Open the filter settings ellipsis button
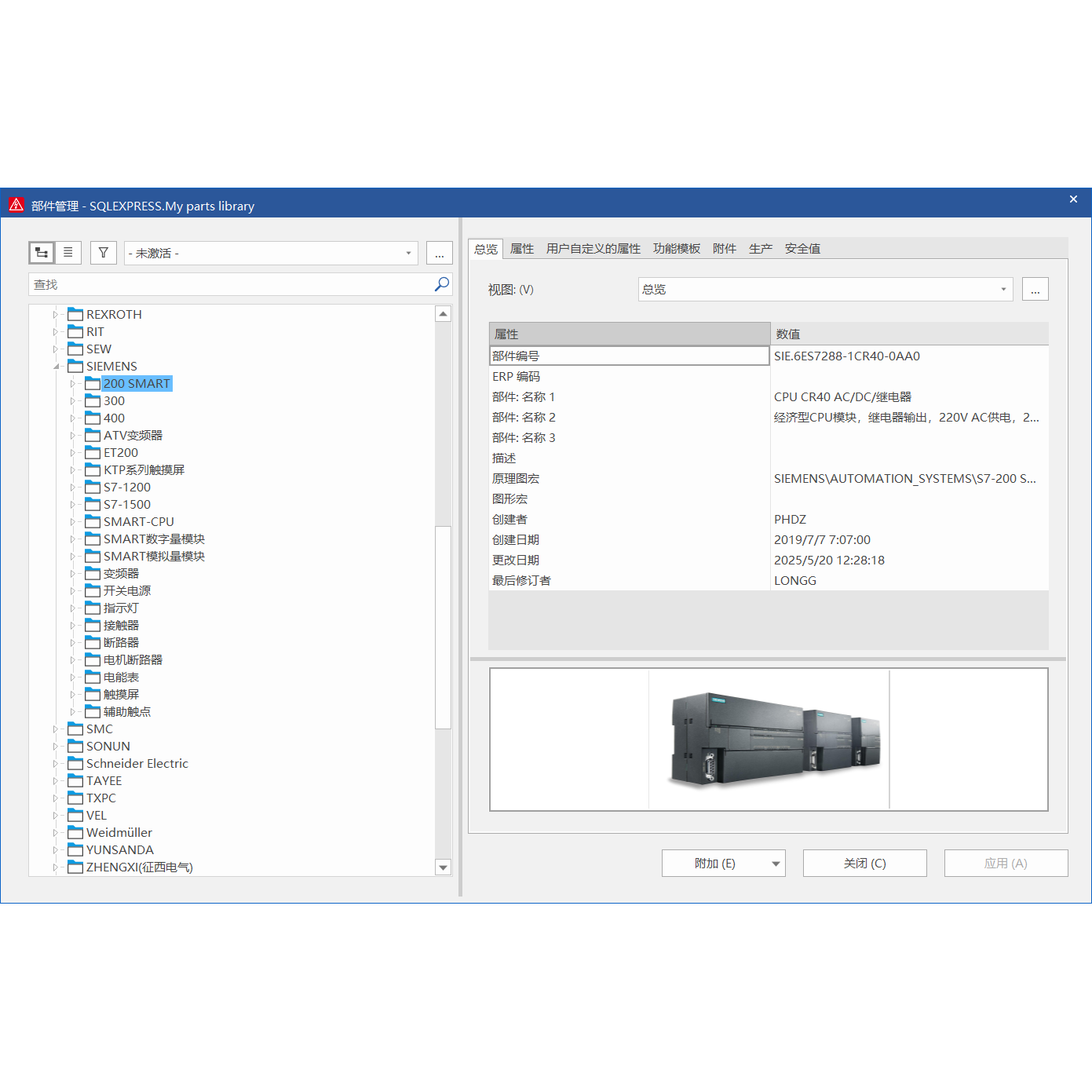 click(440, 253)
